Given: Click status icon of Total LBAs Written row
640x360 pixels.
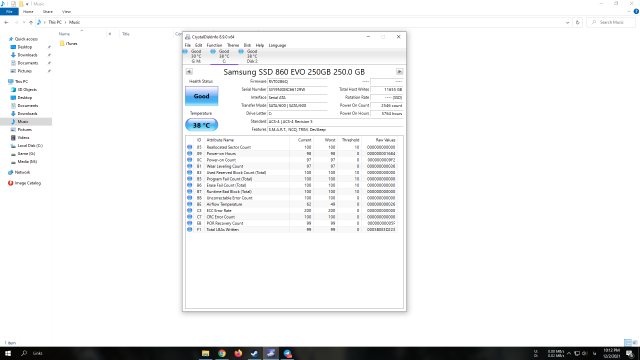Looking at the screenshot, I should 189,229.
